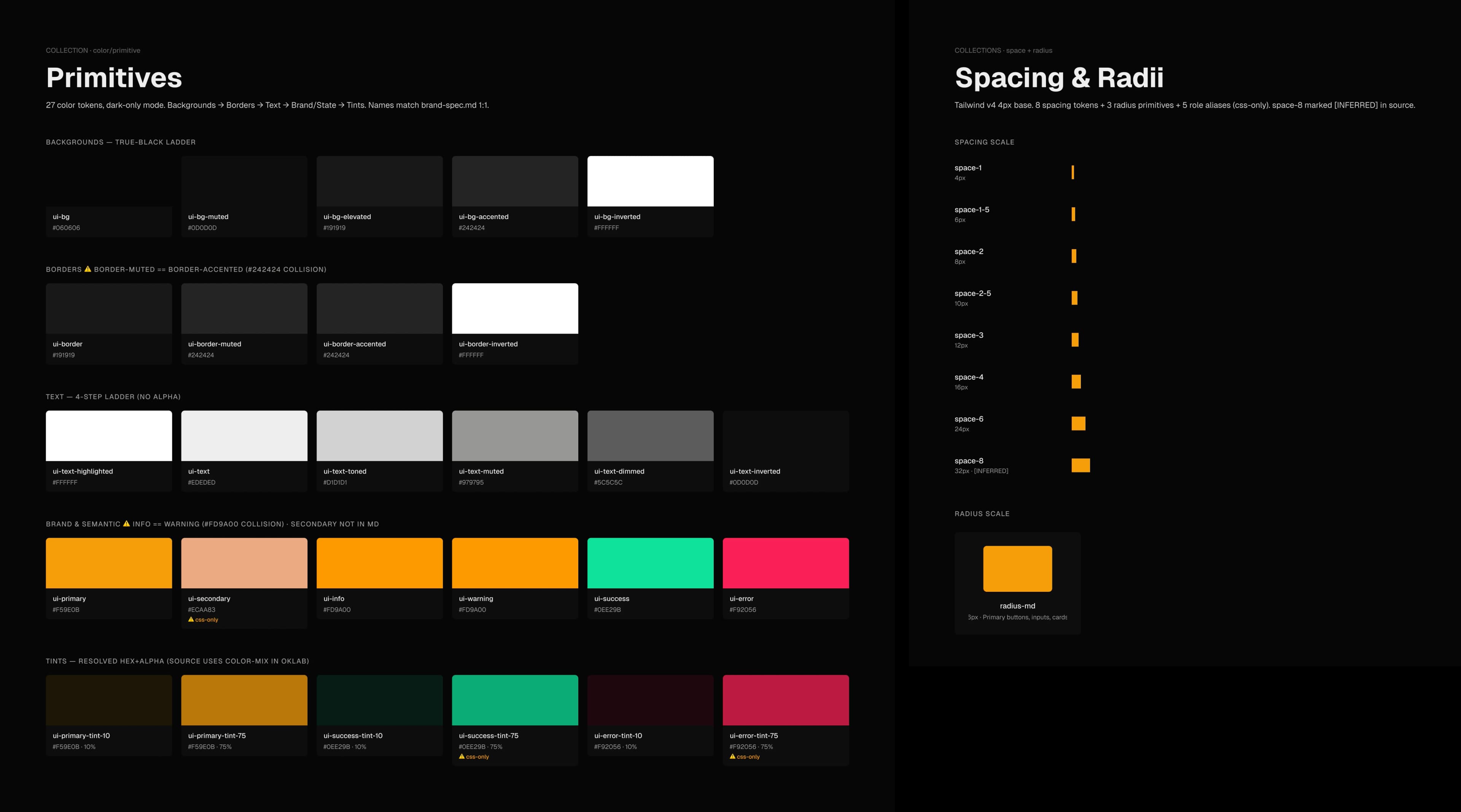Click the 'BACKGROUNDS — TRUE-BLACK LADDER' section title
Image resolution: width=1461 pixels, height=812 pixels.
pos(121,142)
